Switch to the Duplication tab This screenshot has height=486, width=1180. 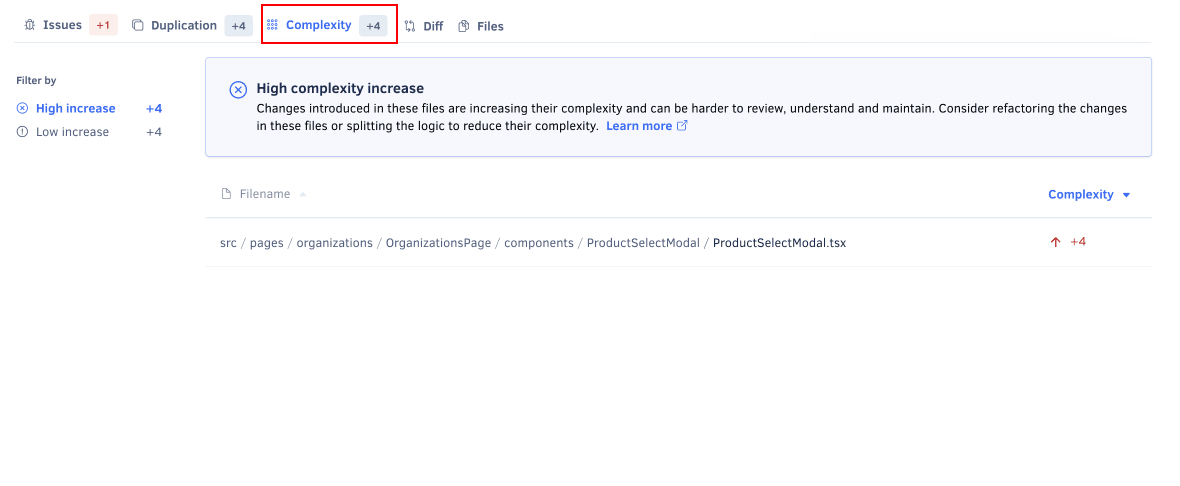pos(184,25)
